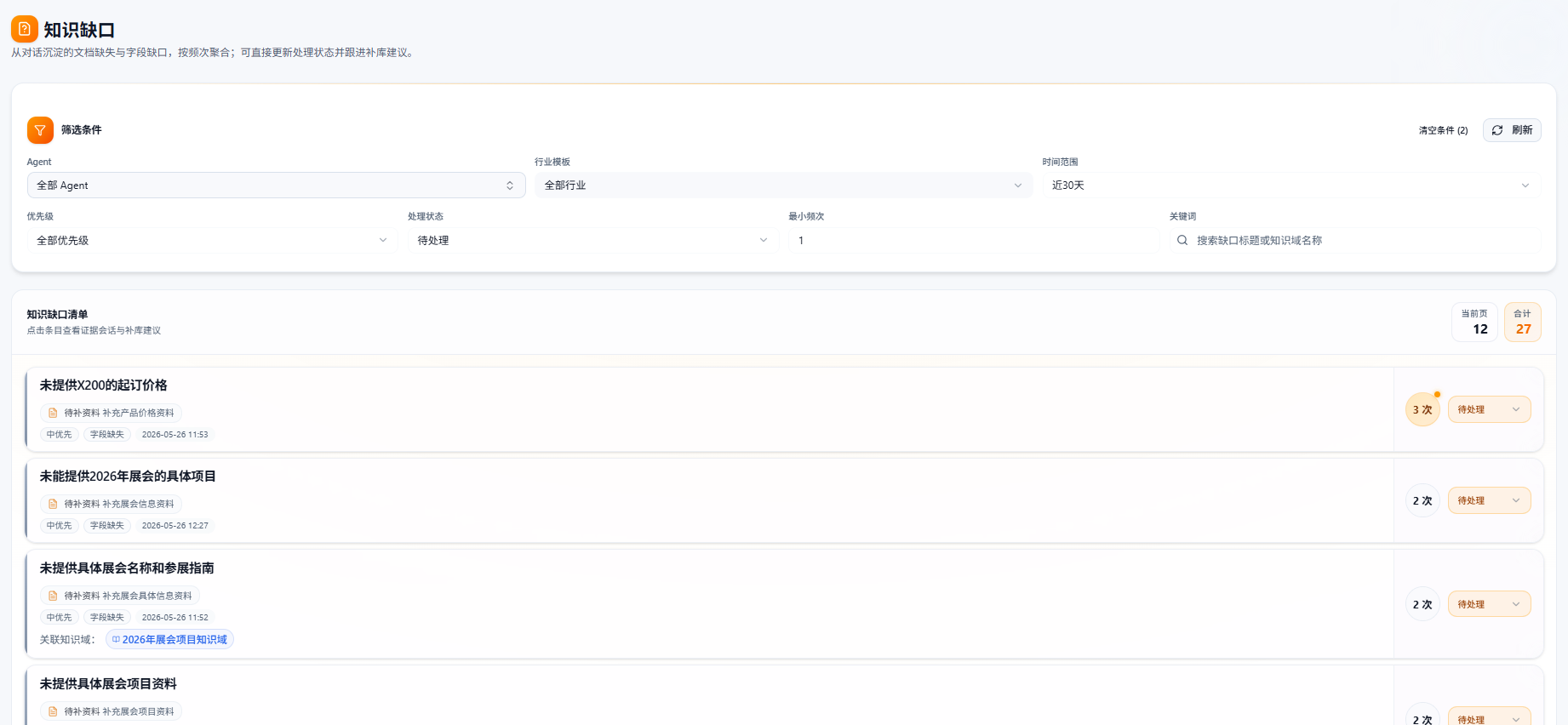Open gap item 未能提供2026年展会的具体项目
The image size is (1568, 725).
click(128, 476)
